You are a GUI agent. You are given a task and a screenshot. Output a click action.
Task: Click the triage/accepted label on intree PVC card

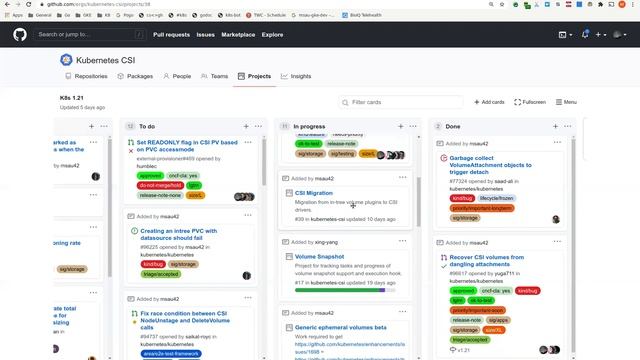point(161,274)
